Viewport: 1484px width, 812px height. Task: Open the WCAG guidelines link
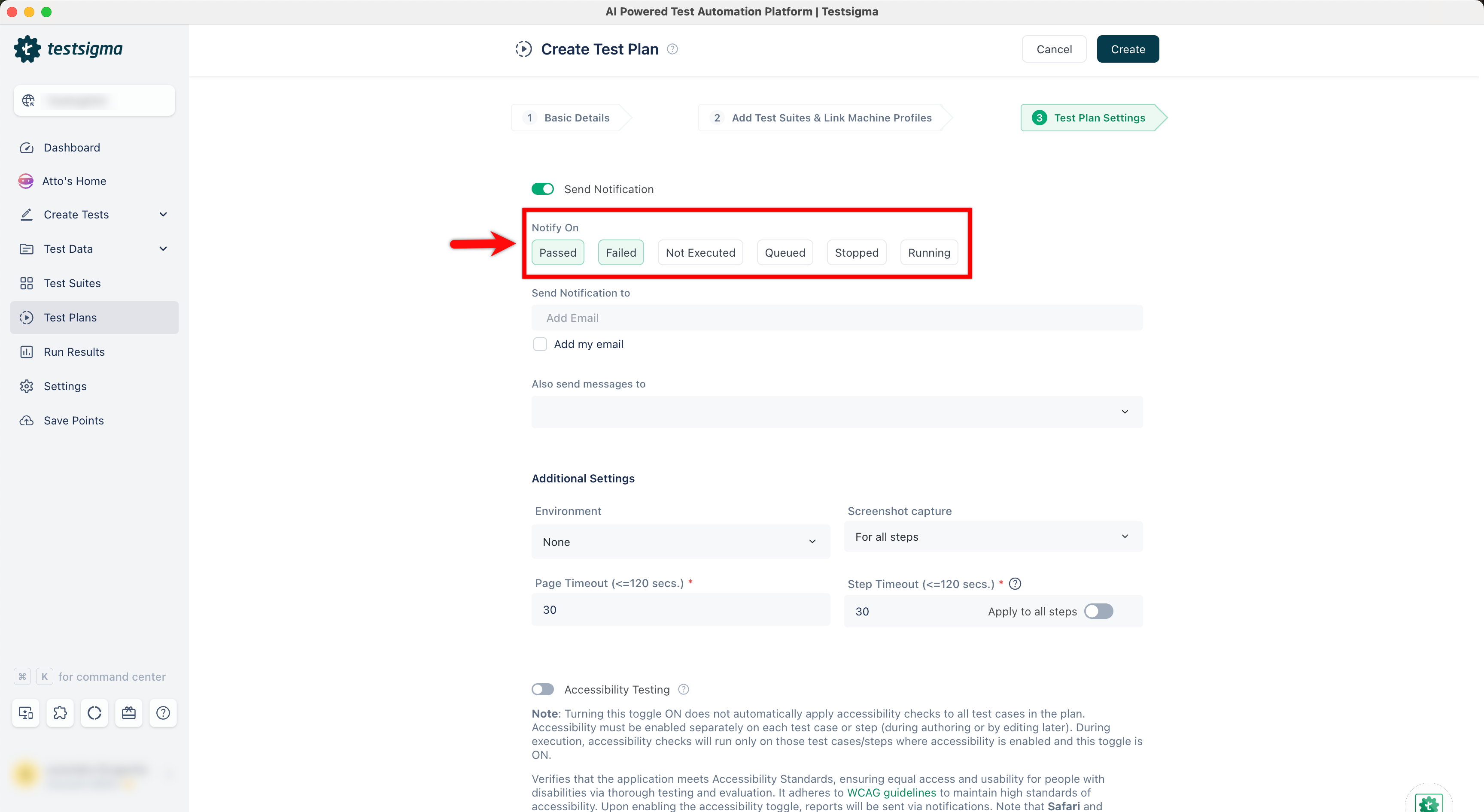891,792
